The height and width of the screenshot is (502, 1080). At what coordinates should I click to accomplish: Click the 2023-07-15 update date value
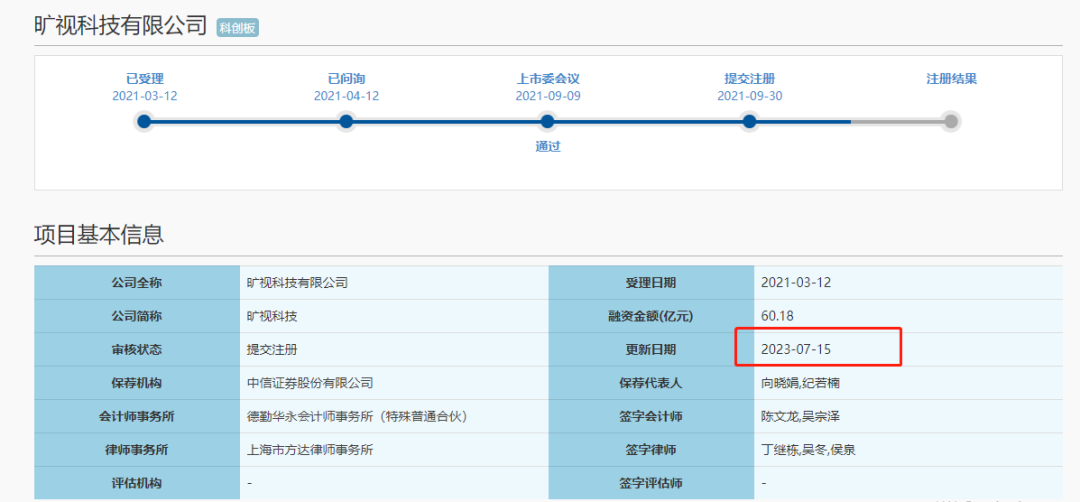click(x=796, y=350)
